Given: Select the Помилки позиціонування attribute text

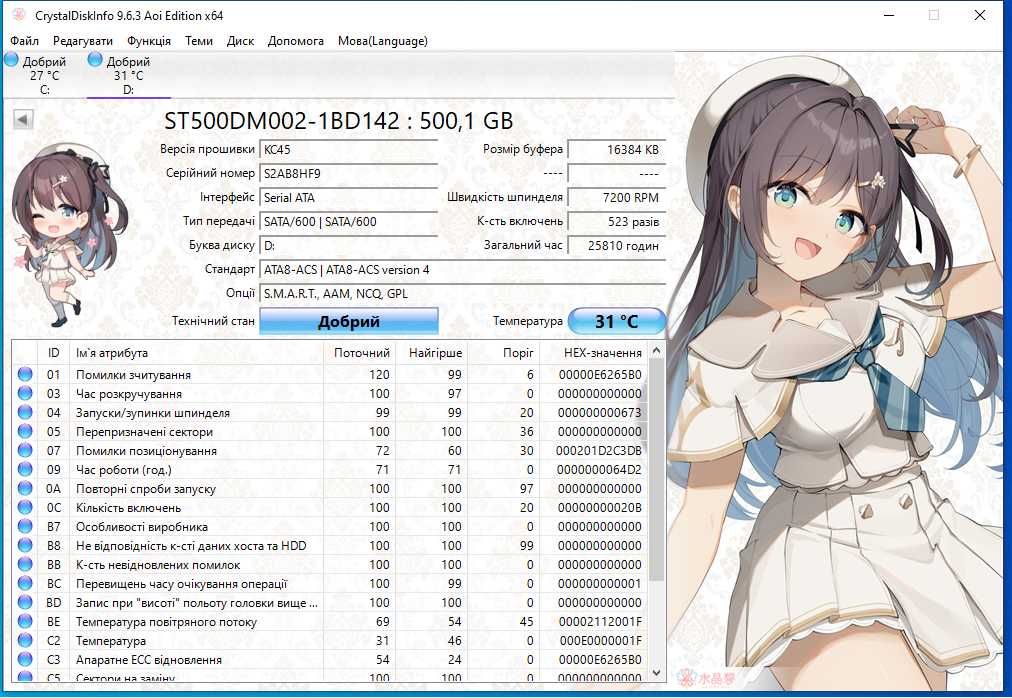Looking at the screenshot, I should 146,451.
